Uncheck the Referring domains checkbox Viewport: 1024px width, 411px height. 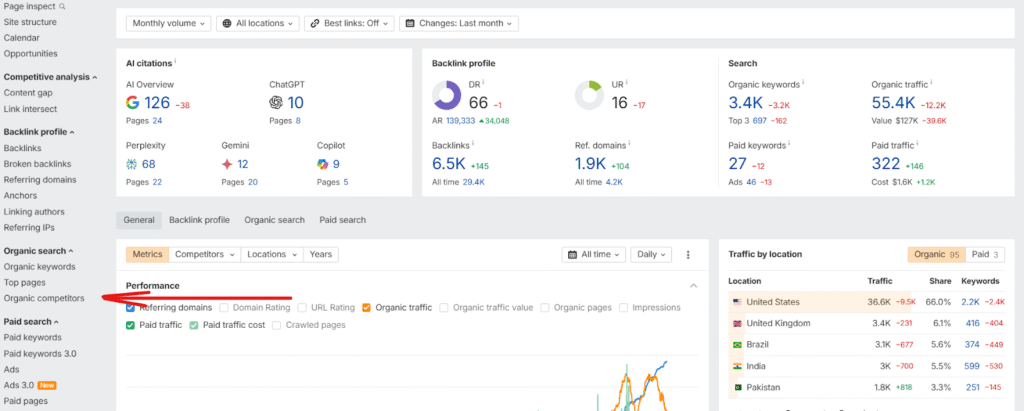point(131,307)
